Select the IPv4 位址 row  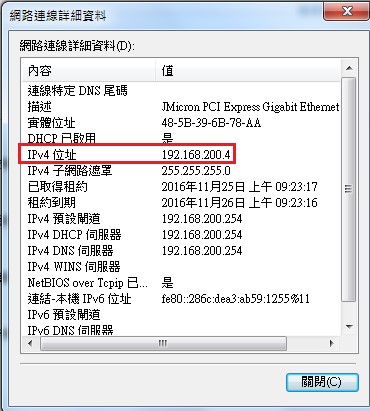click(181, 155)
